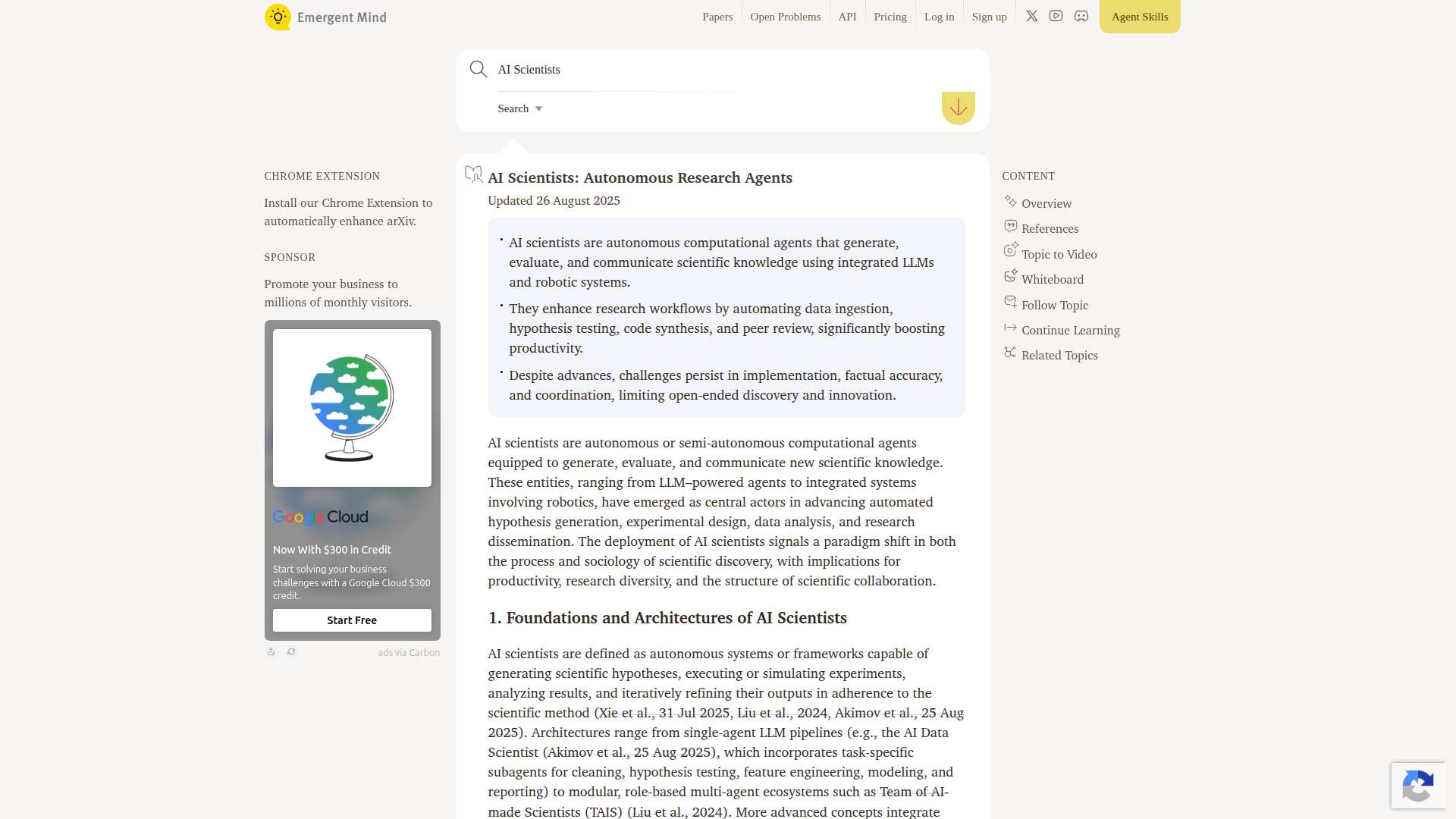Click the ad share icon below sponsor

point(271,651)
